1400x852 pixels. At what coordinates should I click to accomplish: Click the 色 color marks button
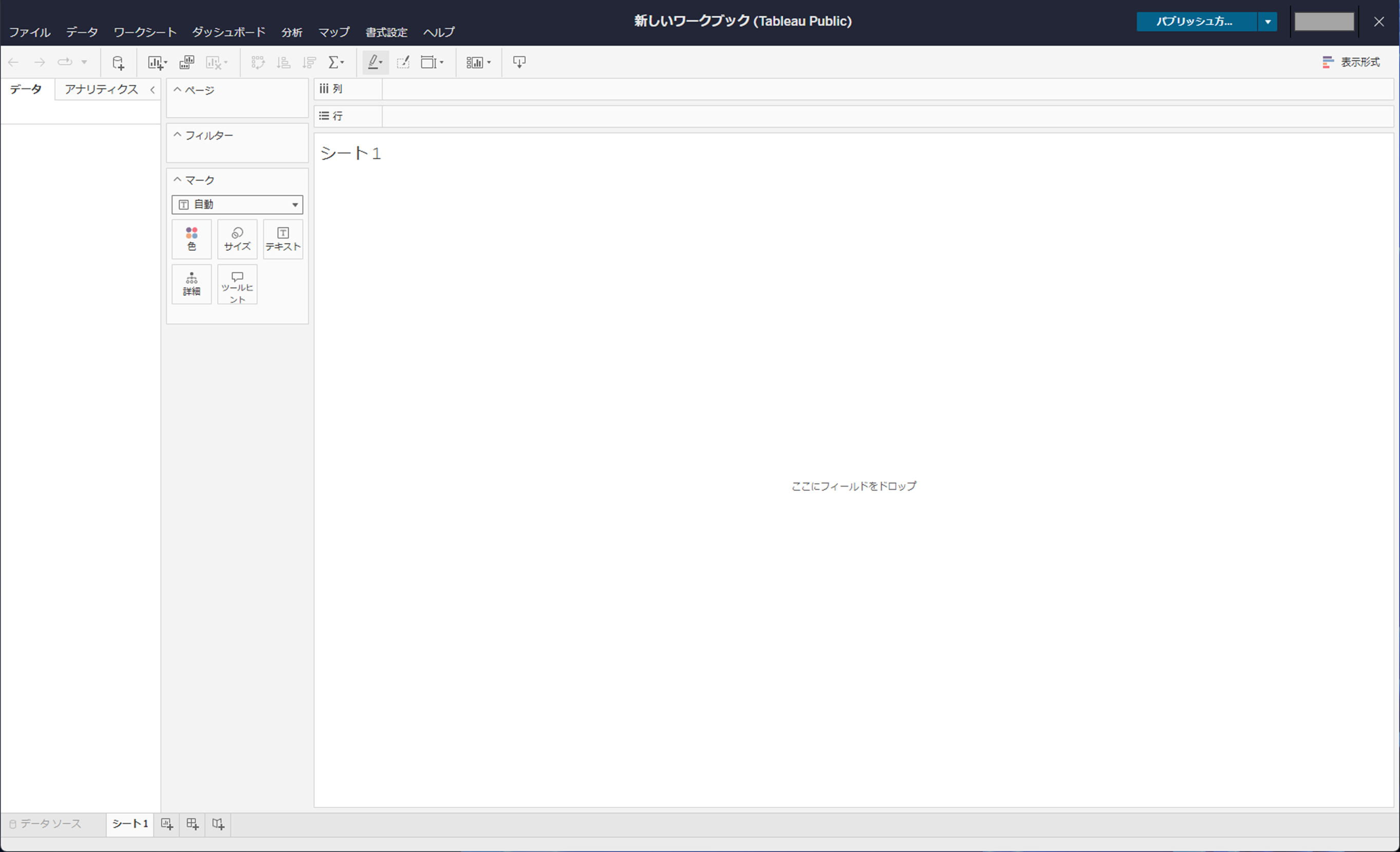pos(192,239)
